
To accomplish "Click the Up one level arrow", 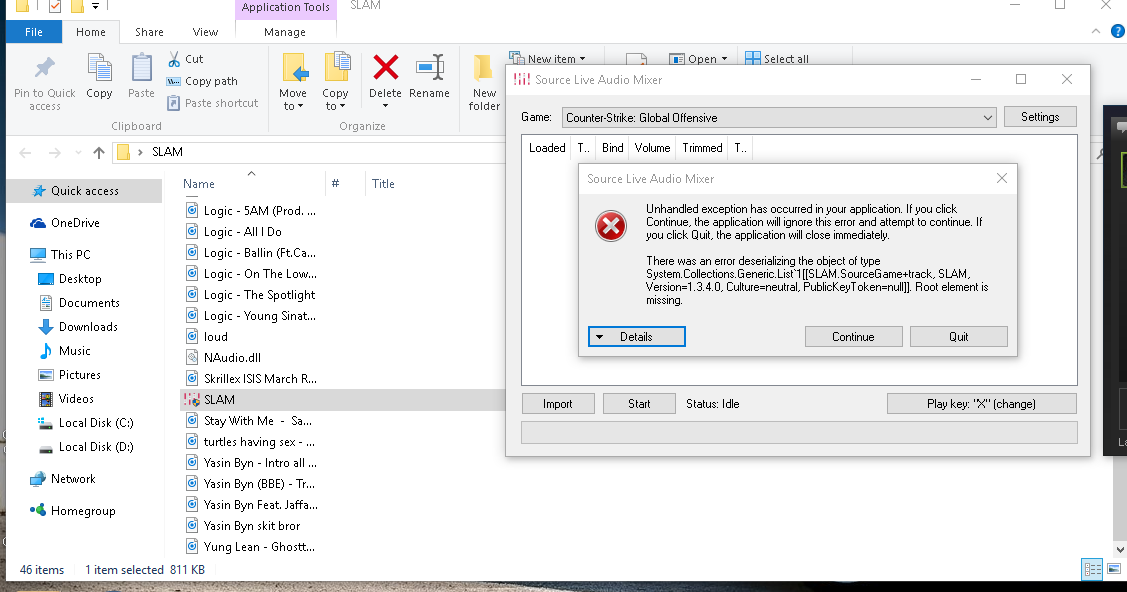I will pos(99,152).
